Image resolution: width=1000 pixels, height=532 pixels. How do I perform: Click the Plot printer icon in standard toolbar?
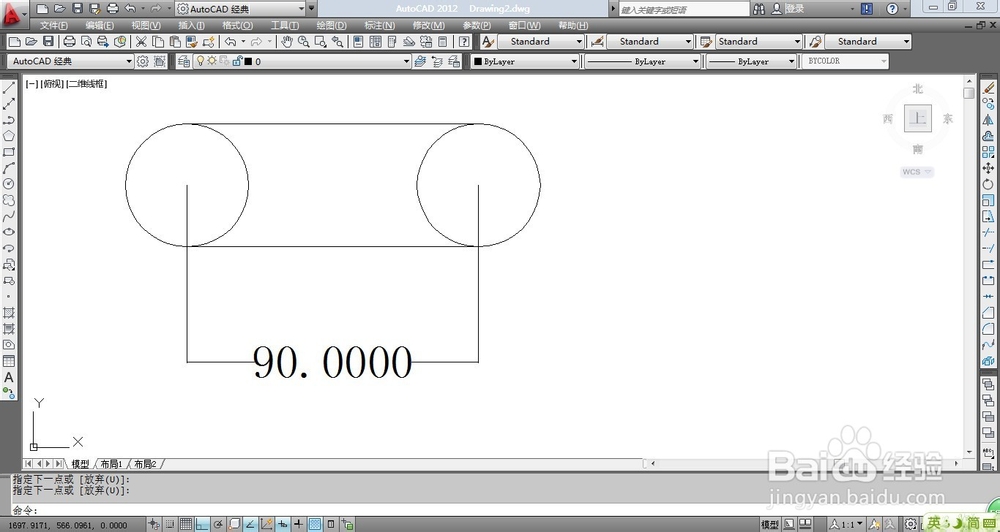[70, 41]
